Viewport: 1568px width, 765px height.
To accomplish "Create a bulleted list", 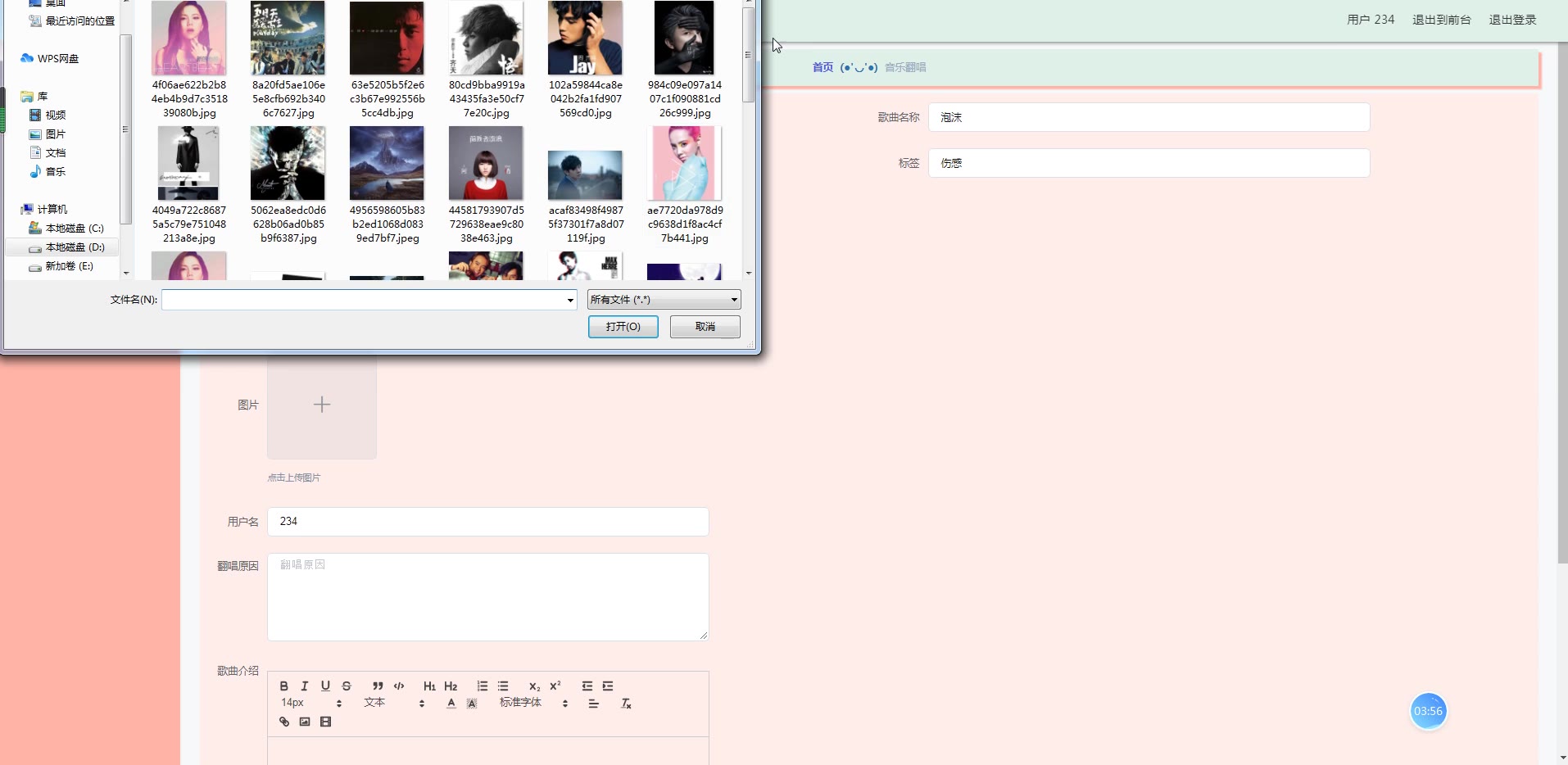I will coord(503,686).
